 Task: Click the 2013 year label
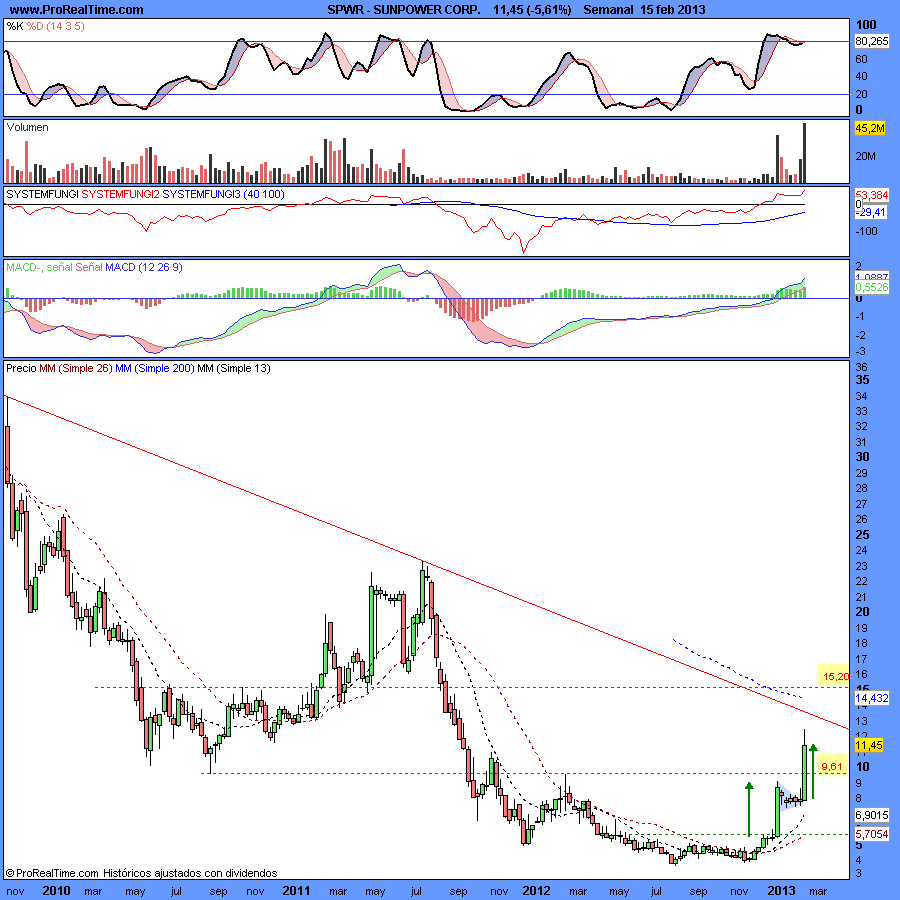782,891
